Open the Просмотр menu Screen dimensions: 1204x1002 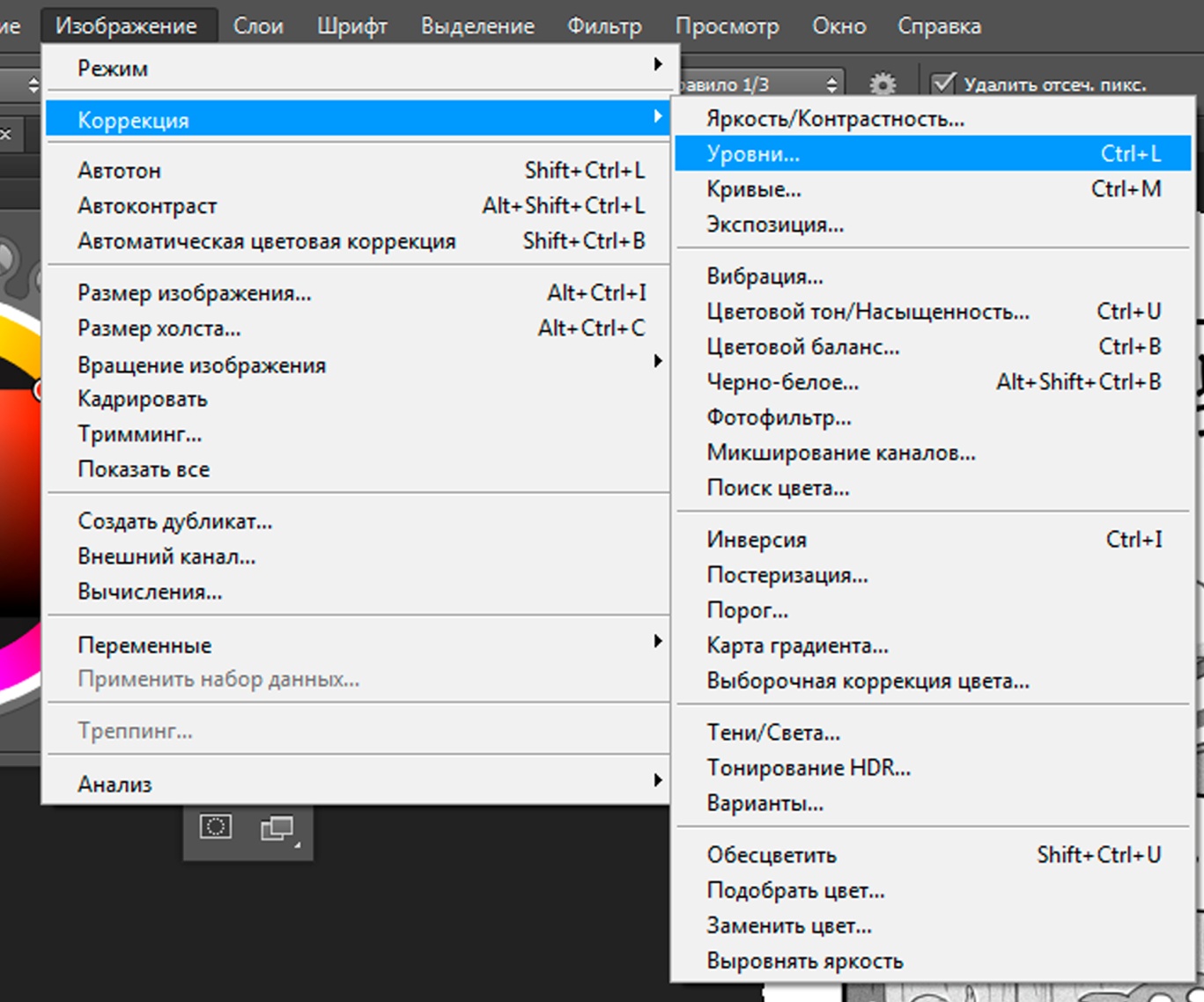[728, 26]
